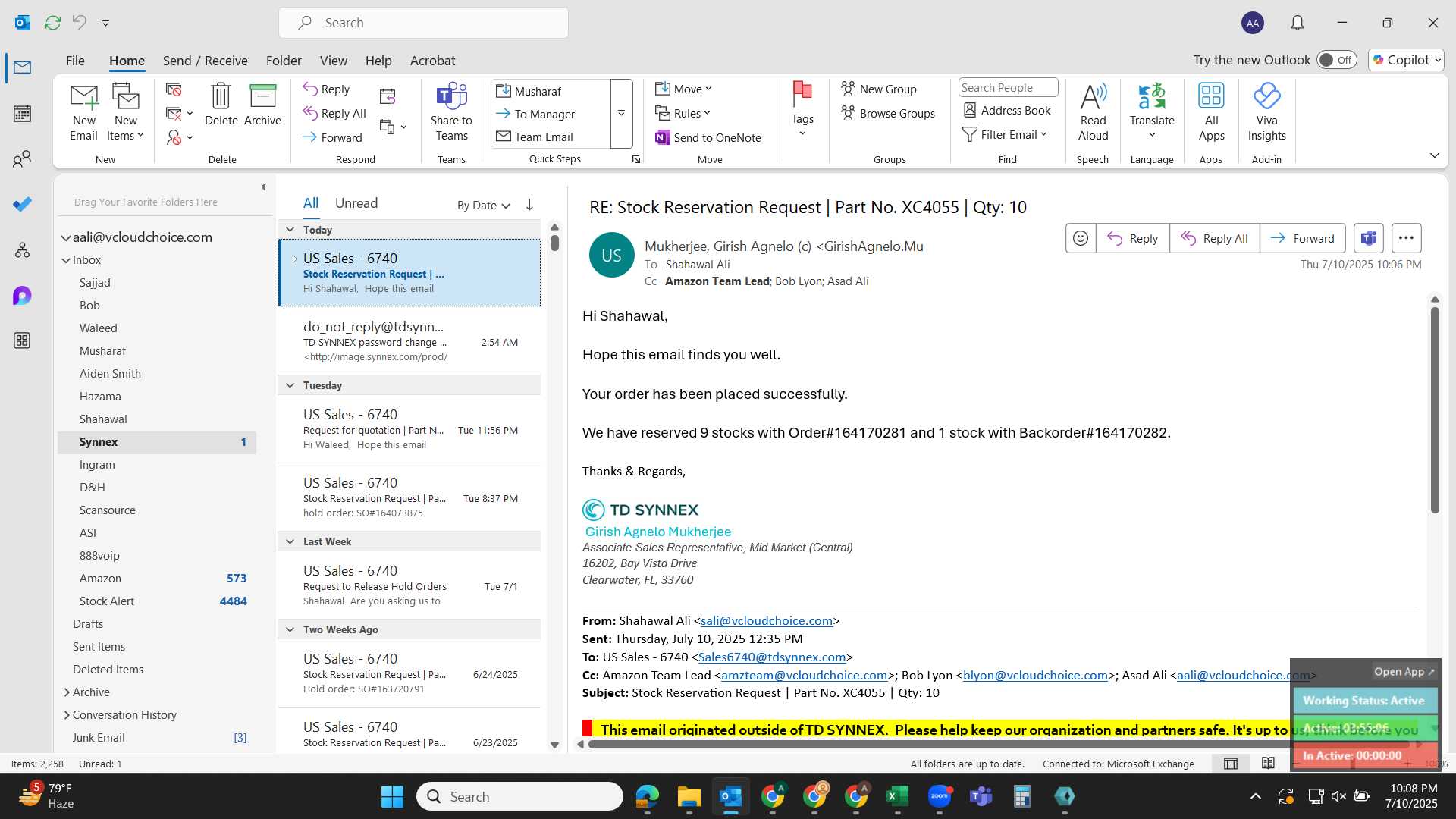Image resolution: width=1456 pixels, height=819 pixels.
Task: Click the Delete trash icon in ribbon
Action: [221, 105]
